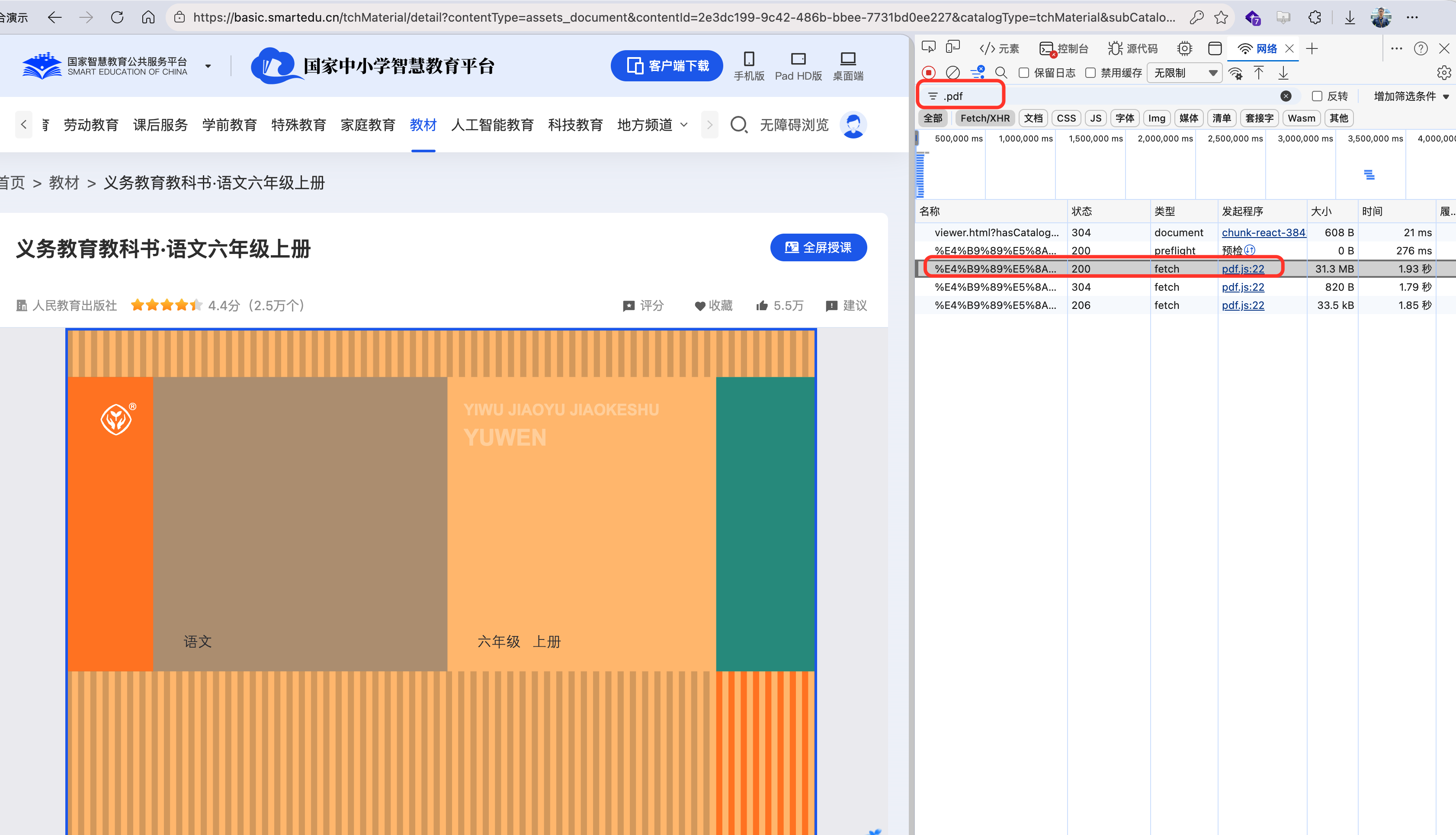Show previous navigation items with left chevron
This screenshot has width=1456, height=835.
23,125
